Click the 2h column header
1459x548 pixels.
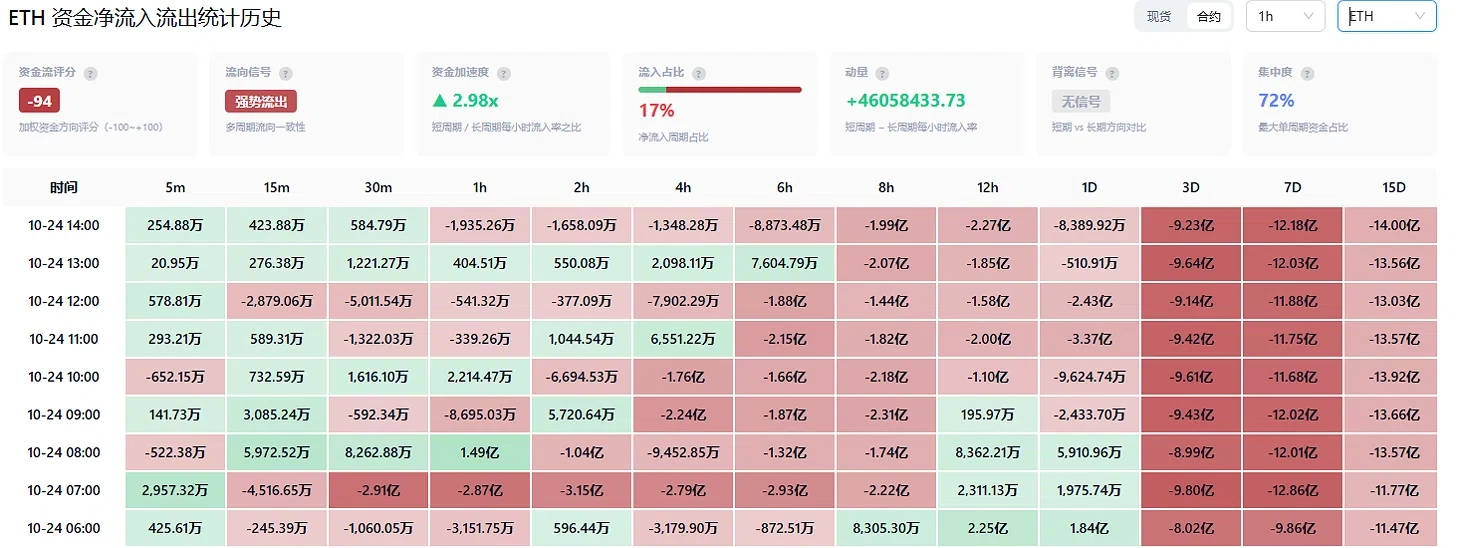point(581,187)
